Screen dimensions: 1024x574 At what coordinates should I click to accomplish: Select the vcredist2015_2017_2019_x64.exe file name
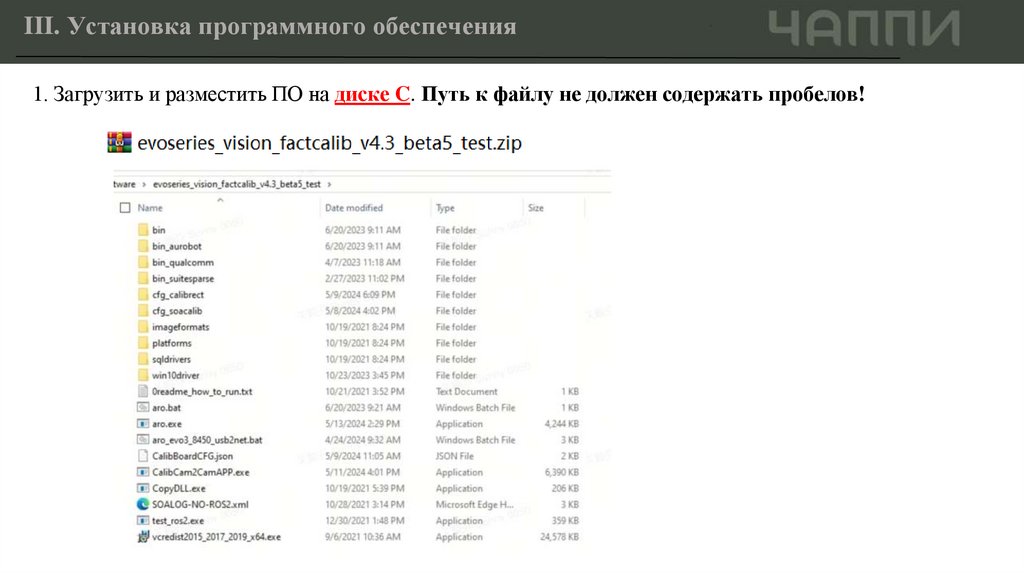coord(217,537)
